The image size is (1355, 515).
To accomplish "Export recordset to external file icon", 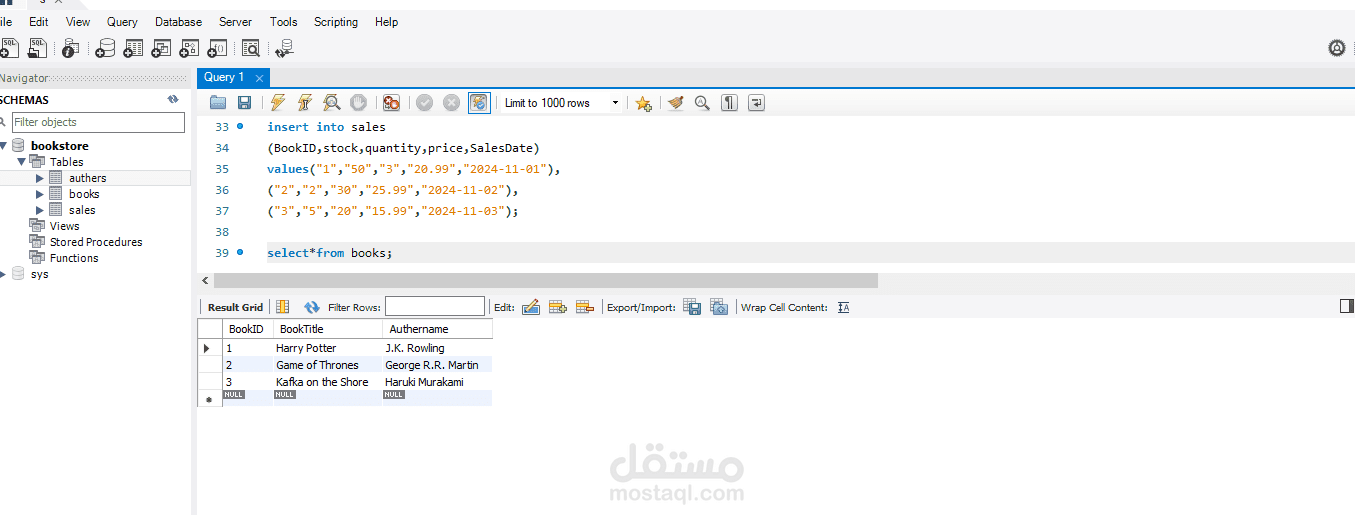I will coord(692,307).
